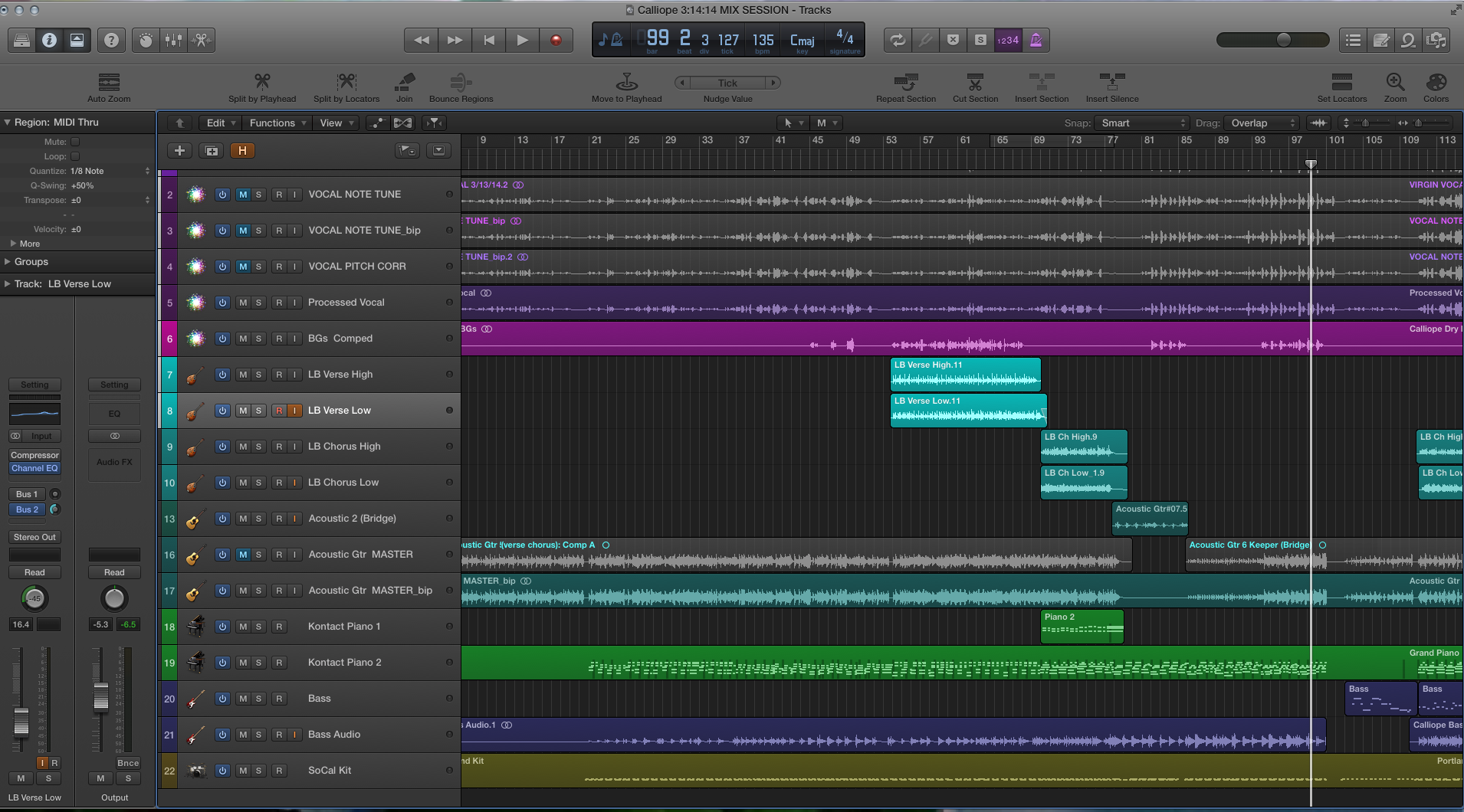The width and height of the screenshot is (1464, 812).
Task: Expand the More parameters triangle
Action: 13,244
